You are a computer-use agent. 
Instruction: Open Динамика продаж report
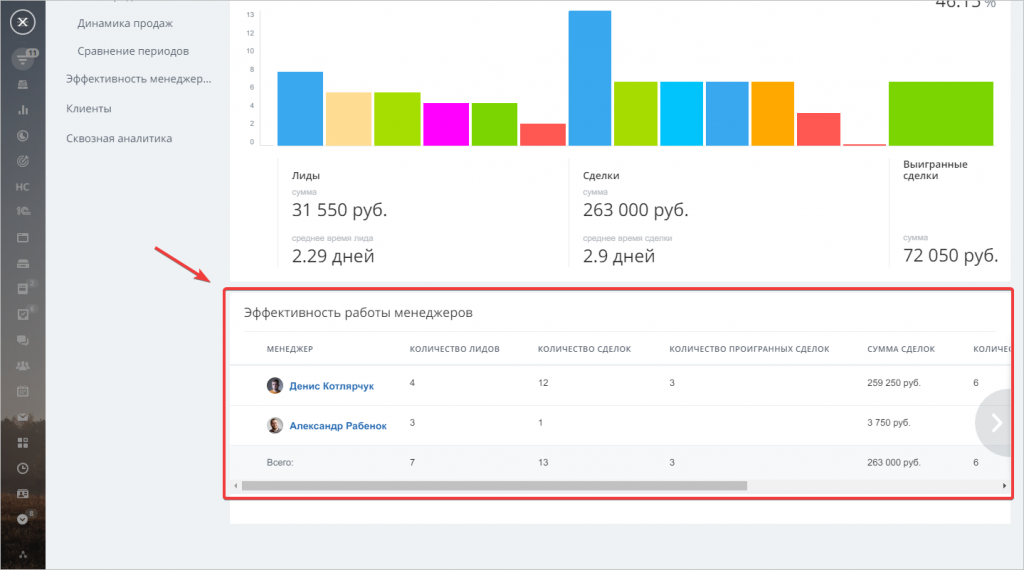point(124,22)
